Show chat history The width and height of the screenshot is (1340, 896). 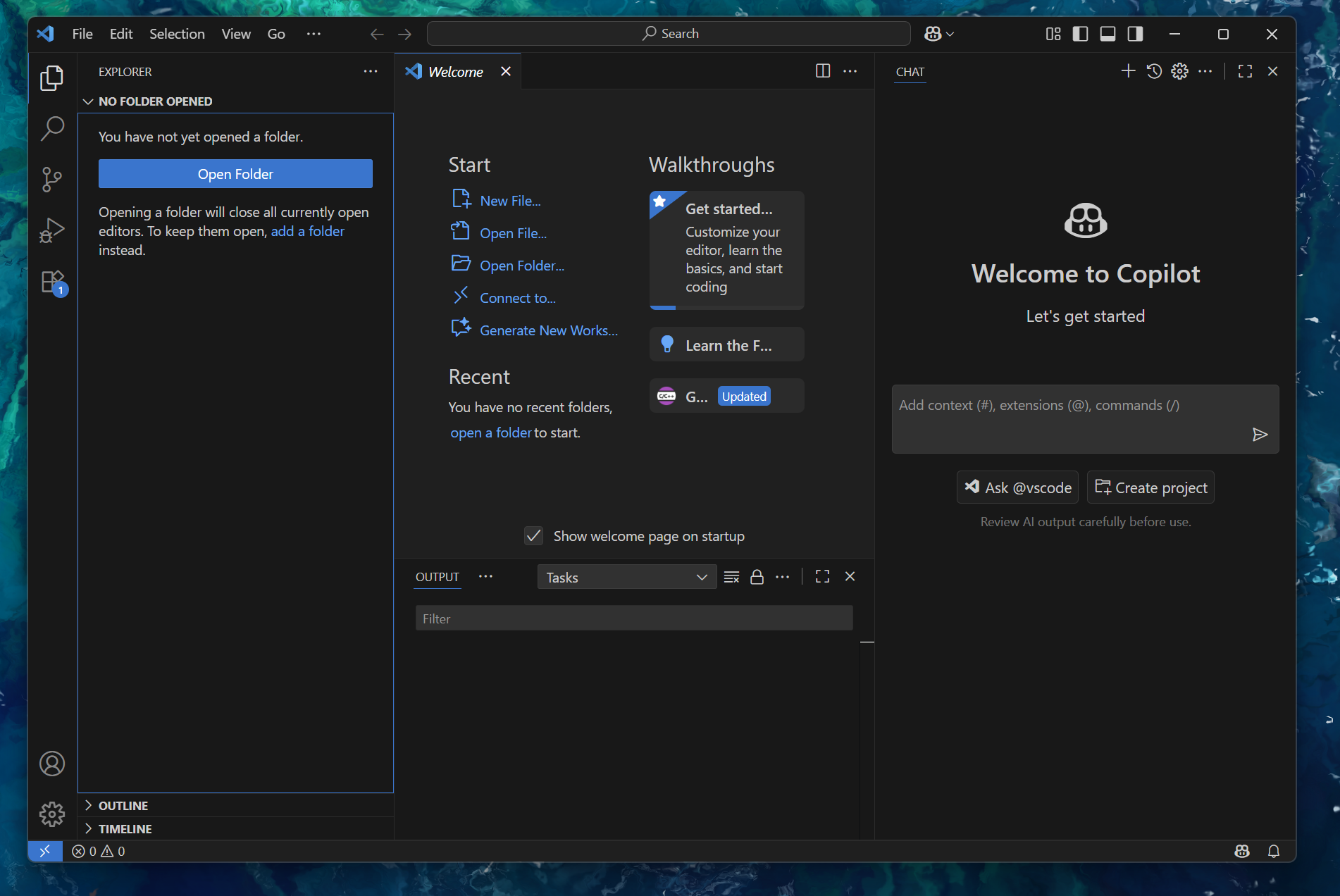(x=1154, y=71)
